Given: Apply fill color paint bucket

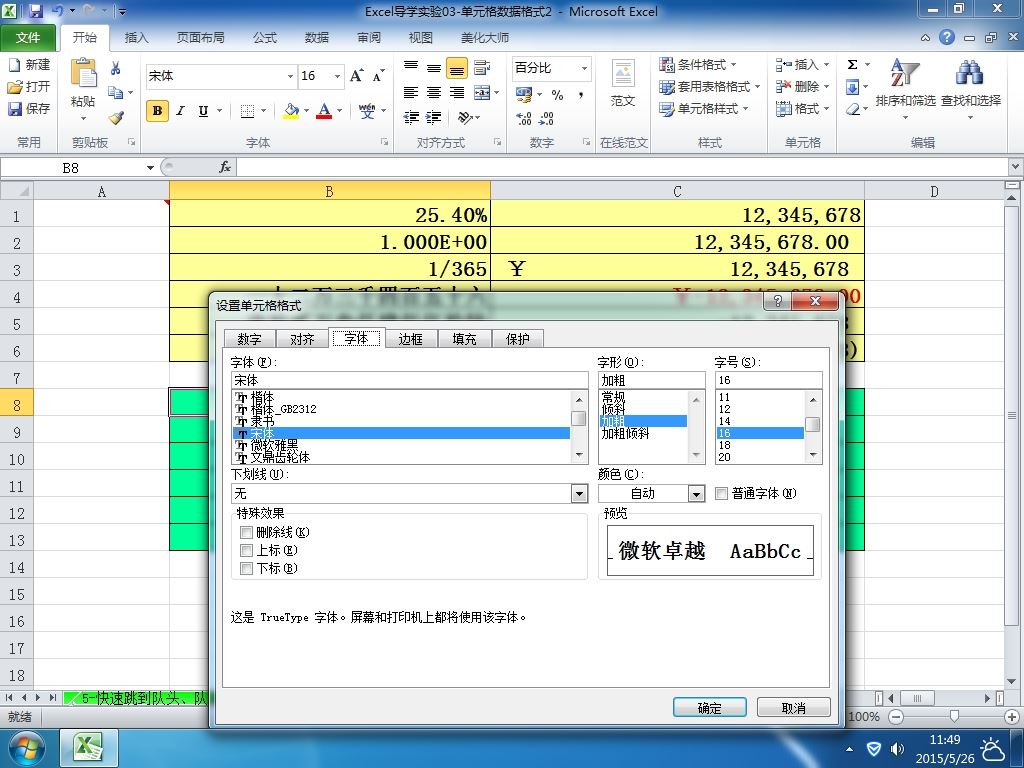Looking at the screenshot, I should [291, 111].
